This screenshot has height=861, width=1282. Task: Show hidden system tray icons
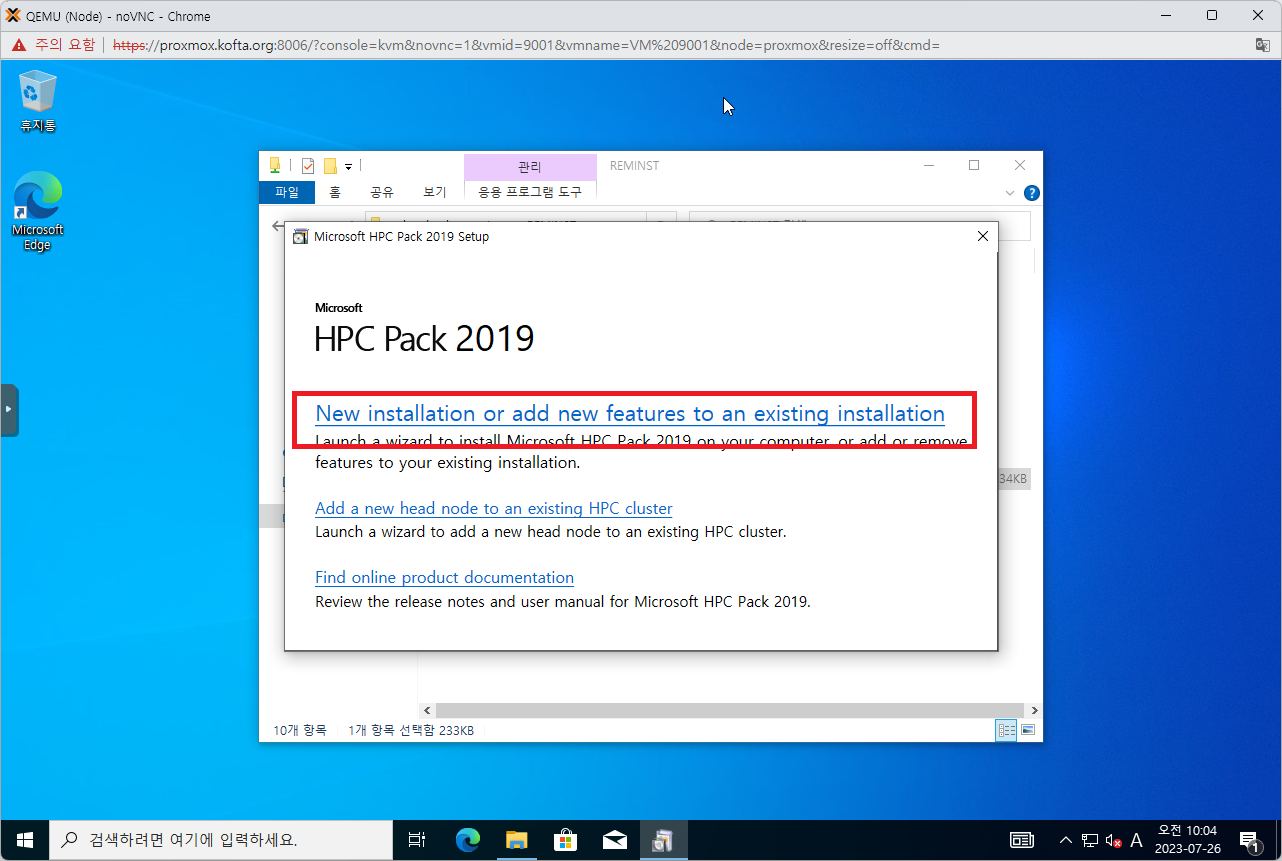click(x=1066, y=840)
